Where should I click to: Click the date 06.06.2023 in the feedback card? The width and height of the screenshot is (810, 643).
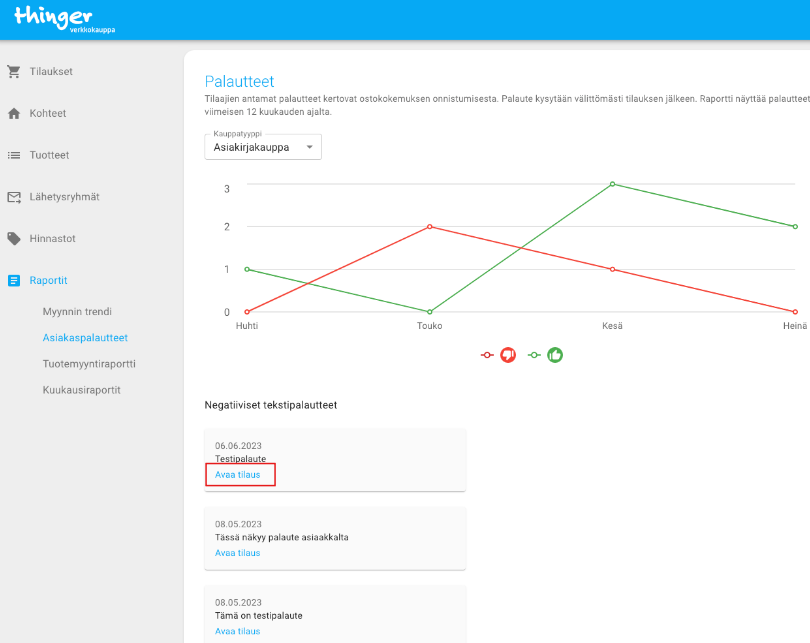coord(238,446)
